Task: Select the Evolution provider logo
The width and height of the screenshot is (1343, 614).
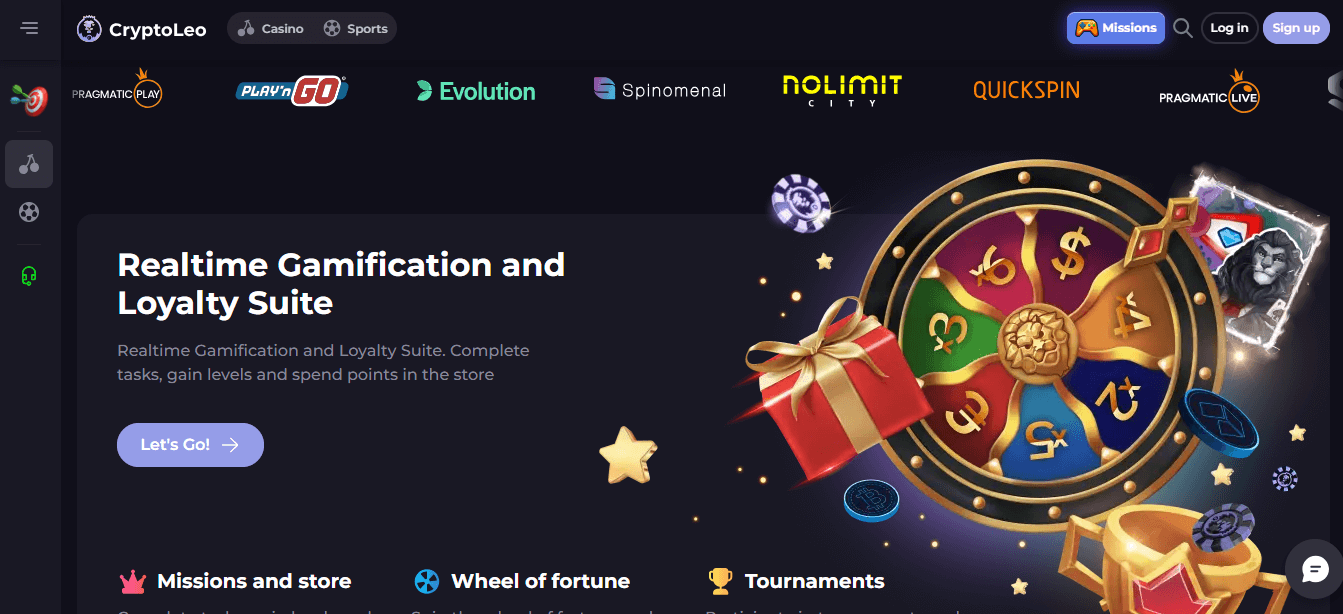Action: coord(476,91)
